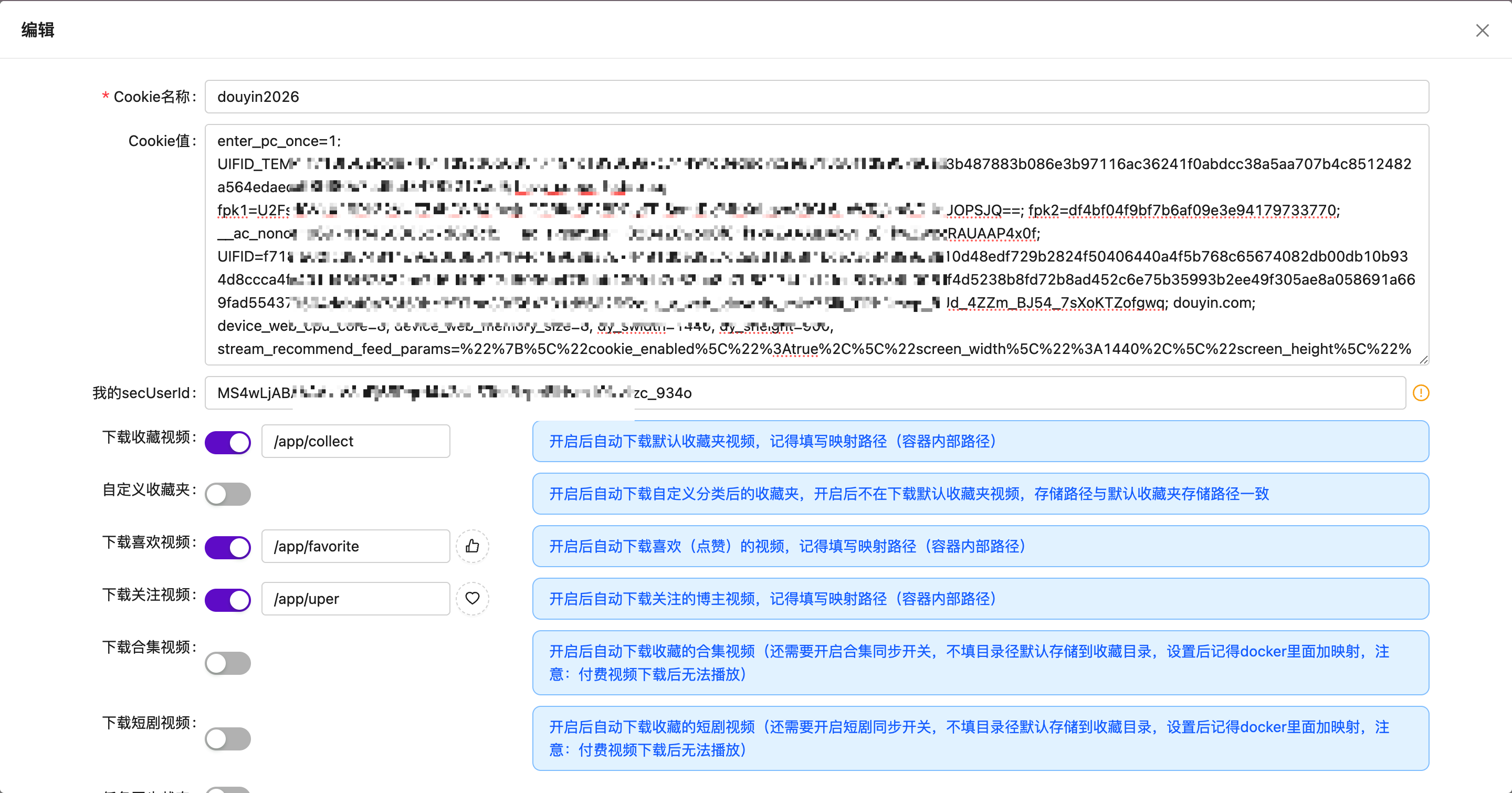Click the orange info icon by secUserId
The width and height of the screenshot is (1512, 793).
point(1421,393)
